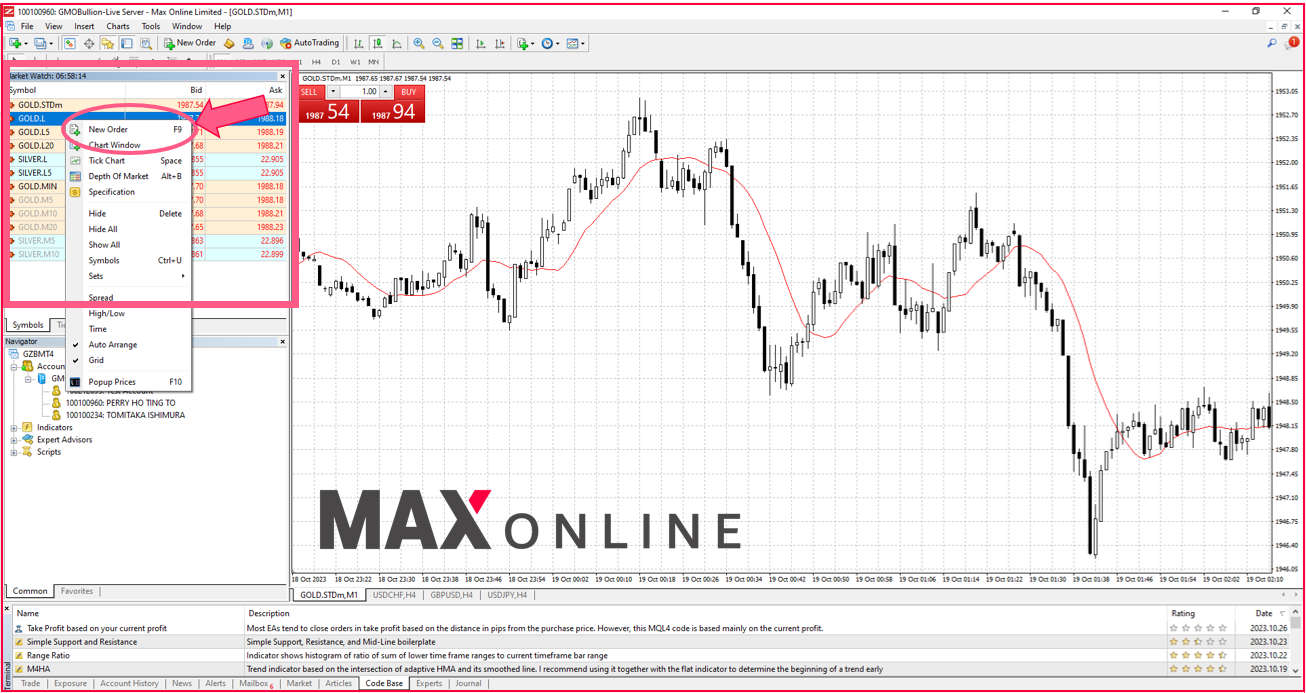Image resolution: width=1306 pixels, height=693 pixels.
Task: Toggle High/Low columns in context menu
Action: (107, 313)
